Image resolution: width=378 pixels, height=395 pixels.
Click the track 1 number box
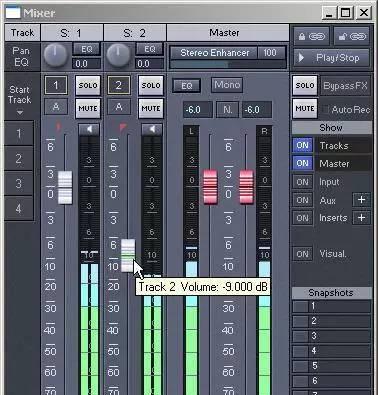(56, 85)
